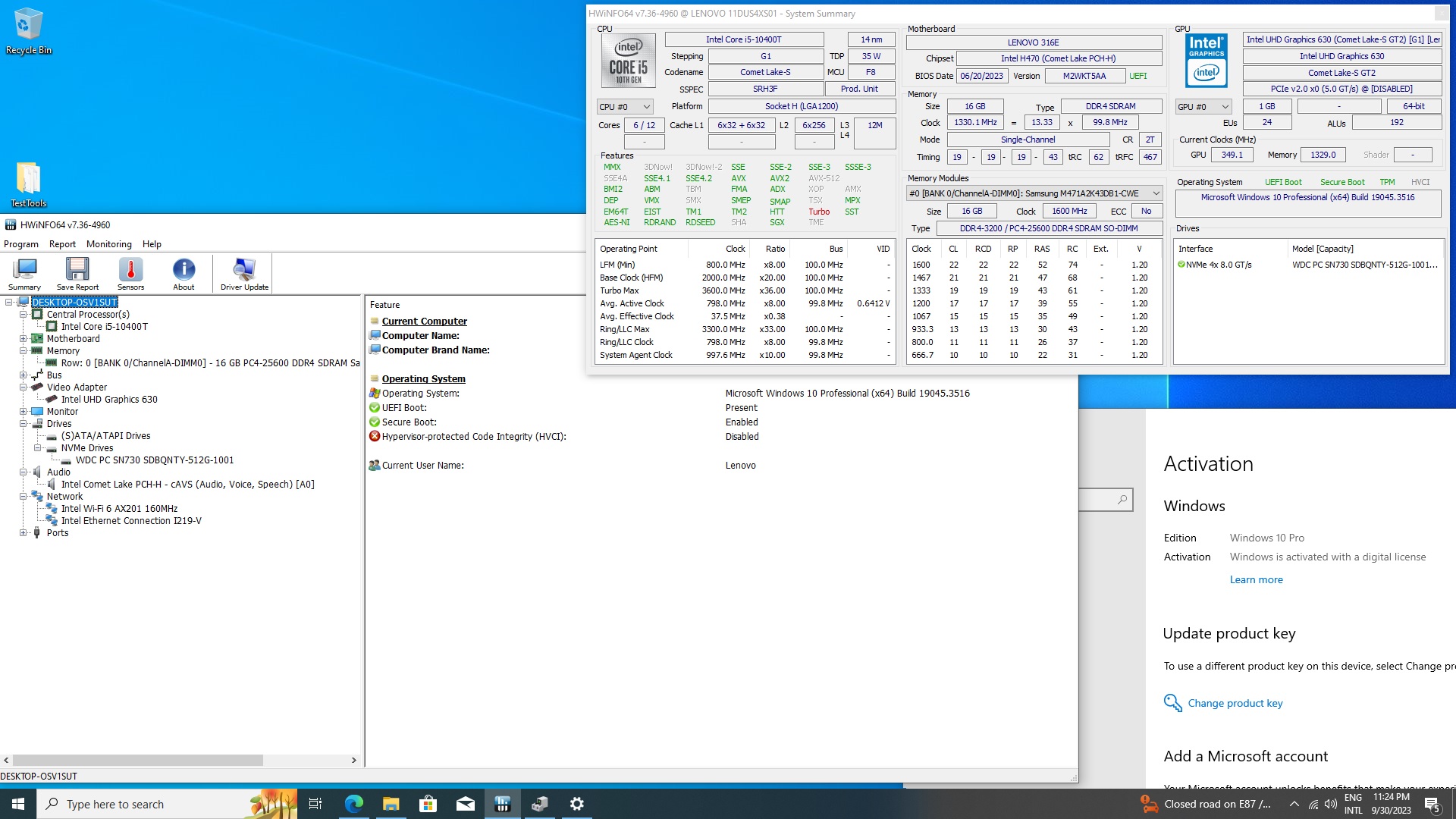The height and width of the screenshot is (819, 1456).
Task: Select the DESKTOP-OSV1SUT root node
Action: (x=74, y=302)
